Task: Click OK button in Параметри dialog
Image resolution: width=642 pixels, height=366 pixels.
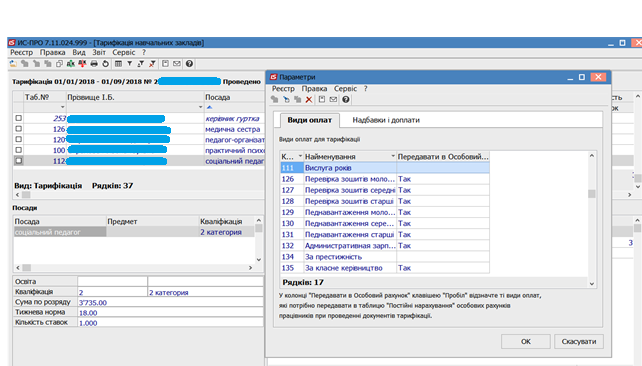Action: pos(526,341)
